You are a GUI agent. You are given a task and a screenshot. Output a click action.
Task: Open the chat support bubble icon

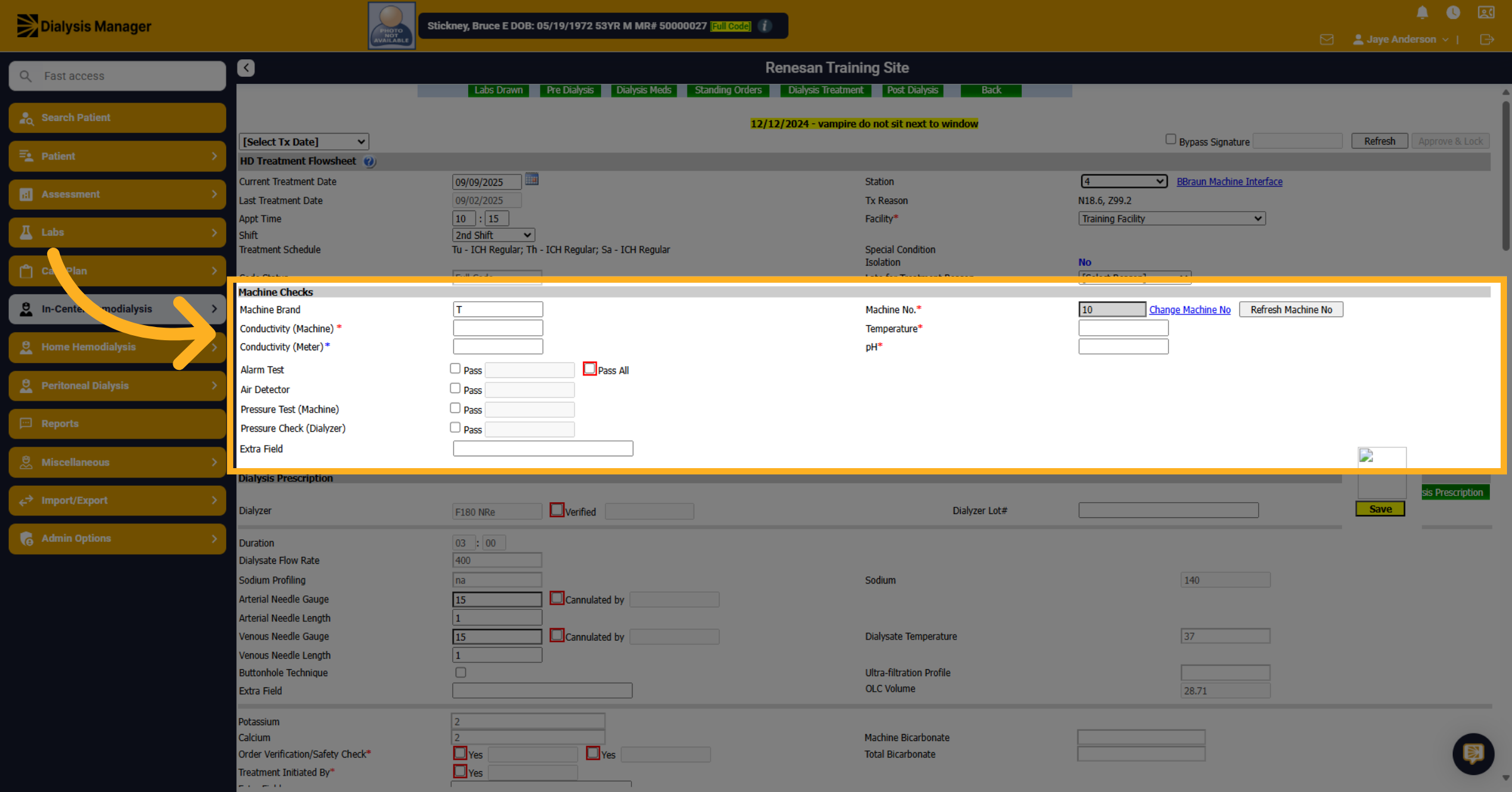click(x=1473, y=753)
